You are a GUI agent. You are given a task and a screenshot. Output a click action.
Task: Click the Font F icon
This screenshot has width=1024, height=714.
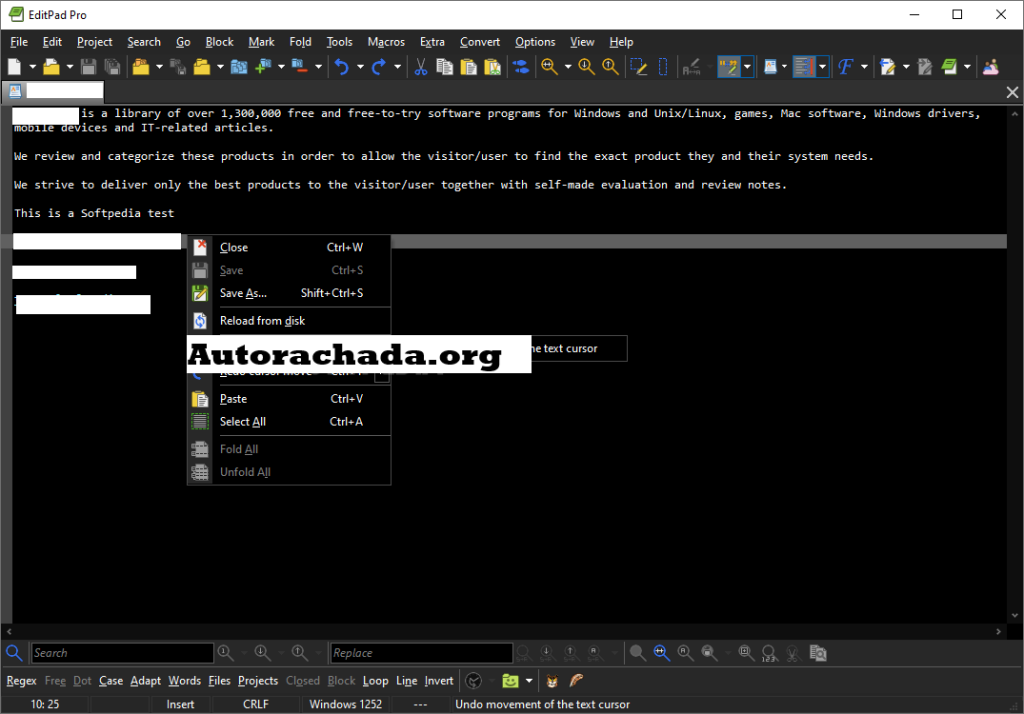[846, 67]
